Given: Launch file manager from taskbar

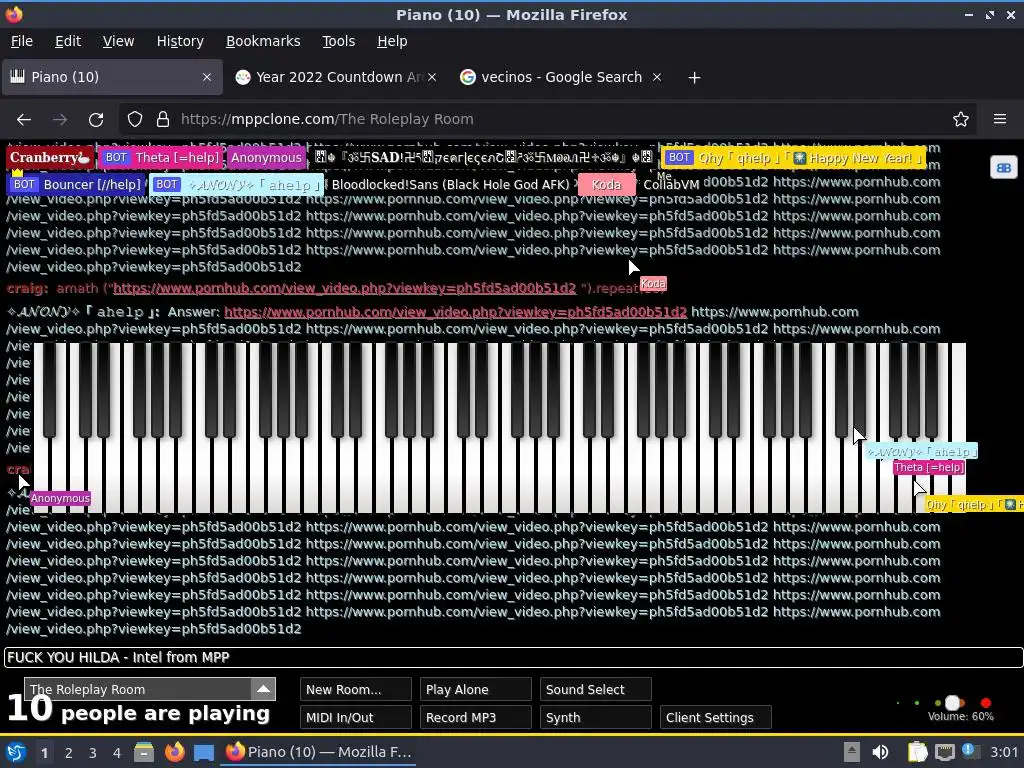Looking at the screenshot, I should (x=144, y=752).
